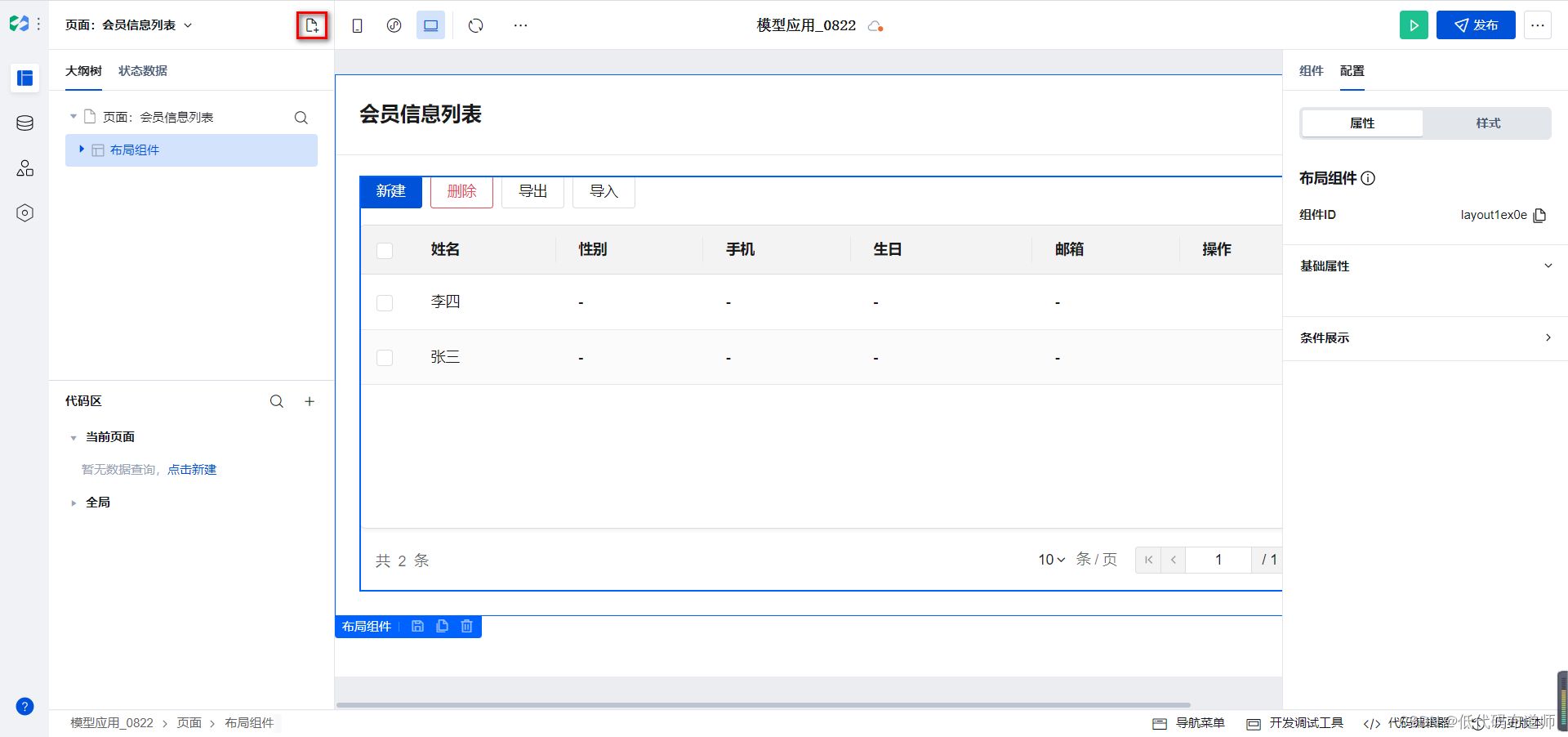Click the 姓名 column header
This screenshot has width=1568, height=737.
445,249
